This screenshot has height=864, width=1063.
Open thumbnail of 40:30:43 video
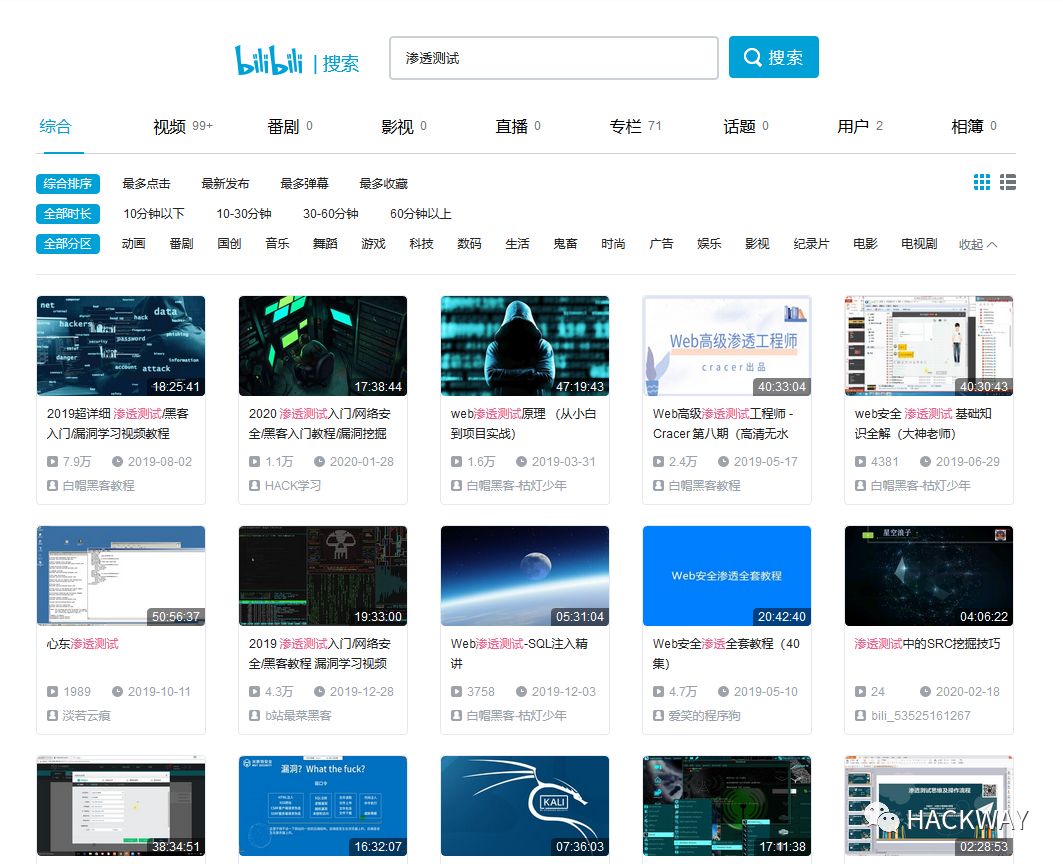point(929,346)
